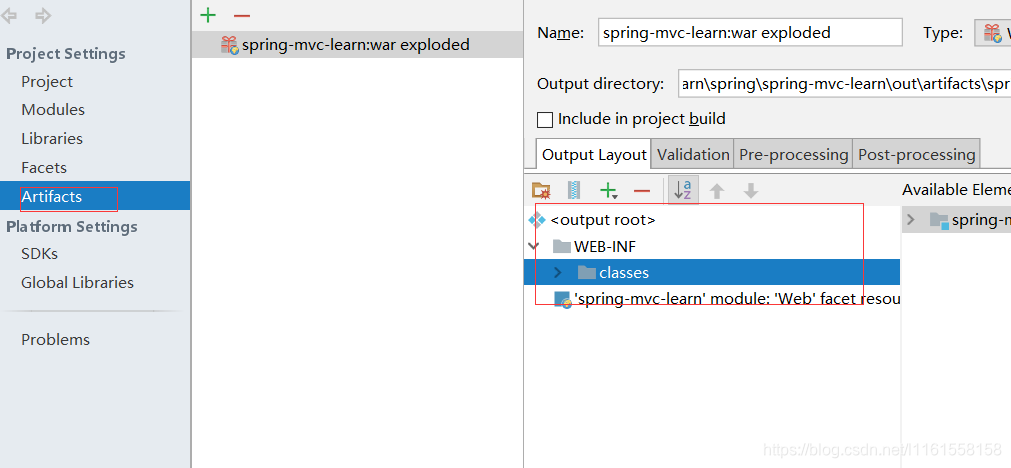
Task: Click the WEB-INF folder icon
Action: pos(562,246)
